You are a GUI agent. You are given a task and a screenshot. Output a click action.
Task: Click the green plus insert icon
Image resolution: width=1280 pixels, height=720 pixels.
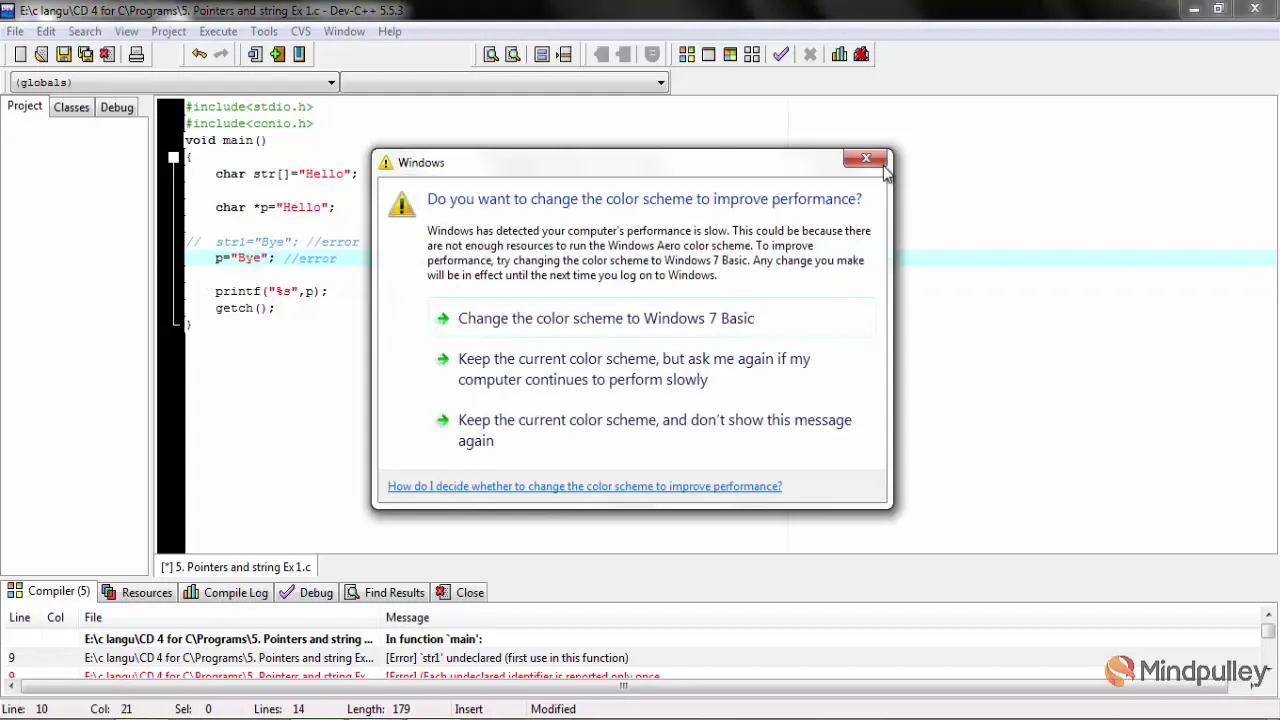(x=277, y=54)
